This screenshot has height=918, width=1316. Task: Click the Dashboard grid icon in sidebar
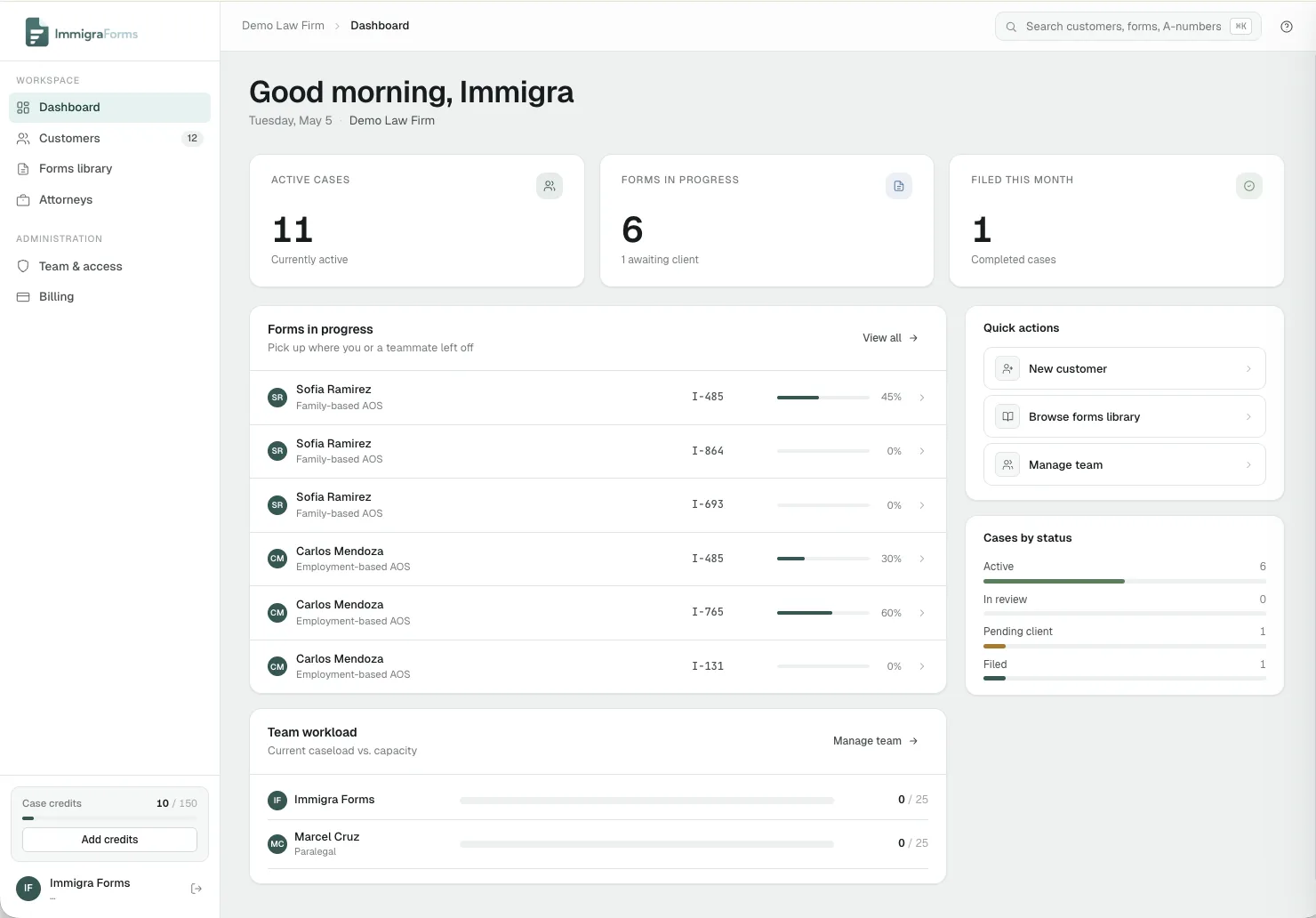point(23,108)
